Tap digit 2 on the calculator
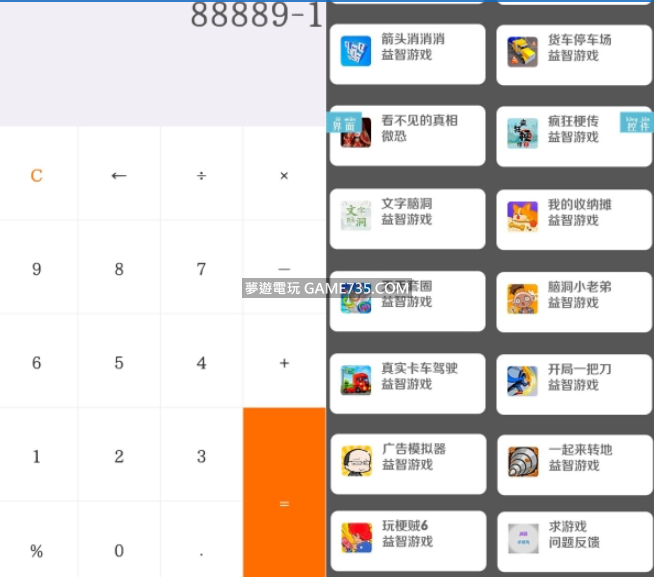This screenshot has width=654, height=577. tap(119, 456)
